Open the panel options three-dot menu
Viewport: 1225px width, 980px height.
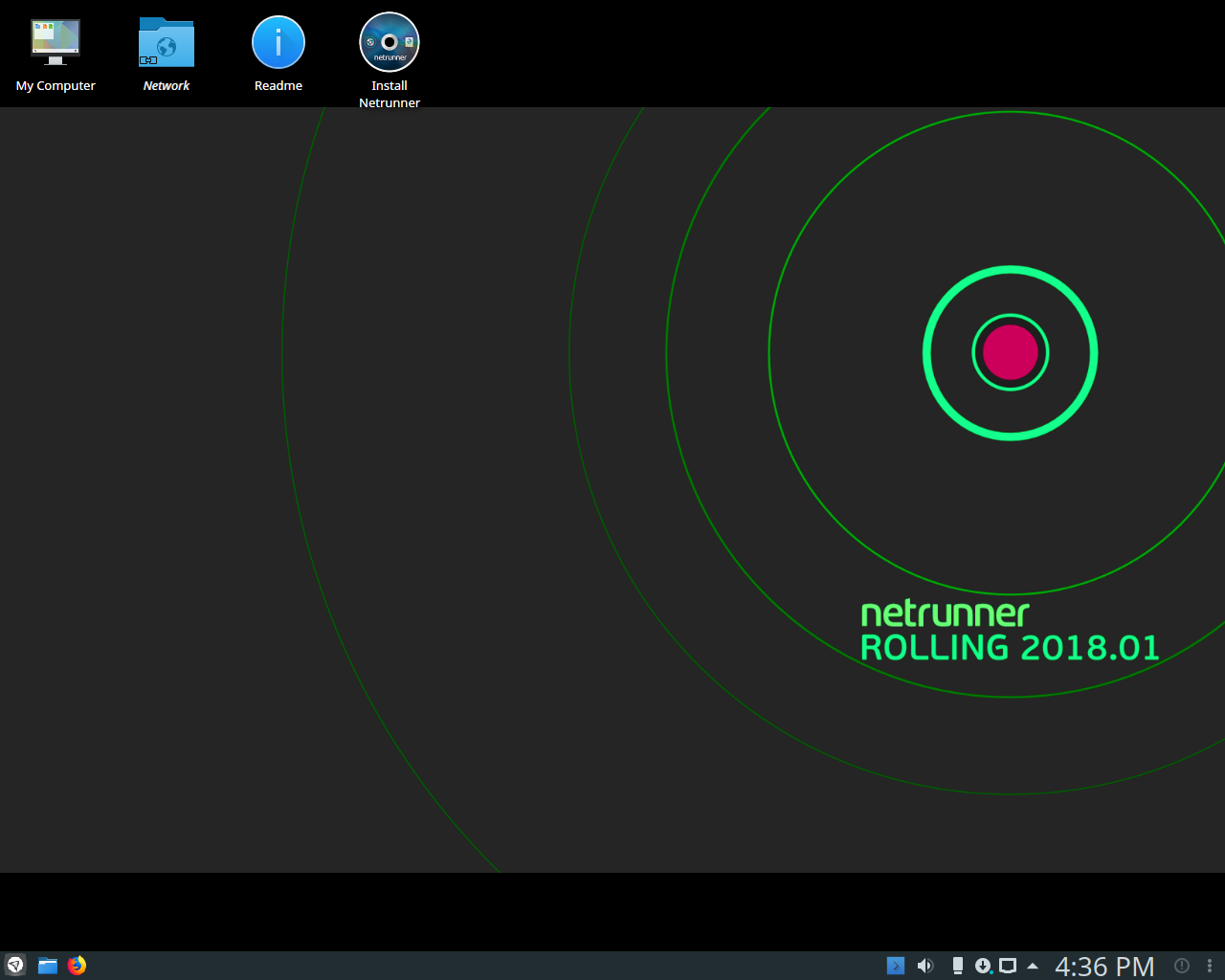coord(1210,966)
